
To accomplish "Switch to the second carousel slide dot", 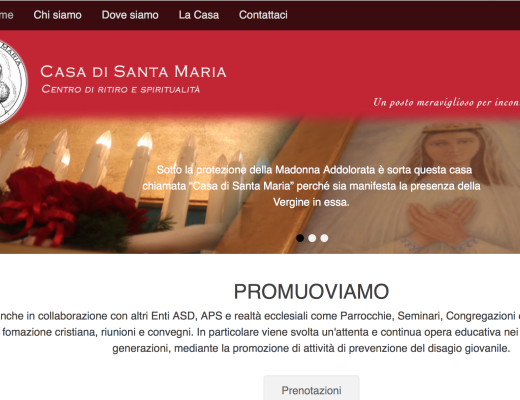I will pyautogui.click(x=312, y=238).
